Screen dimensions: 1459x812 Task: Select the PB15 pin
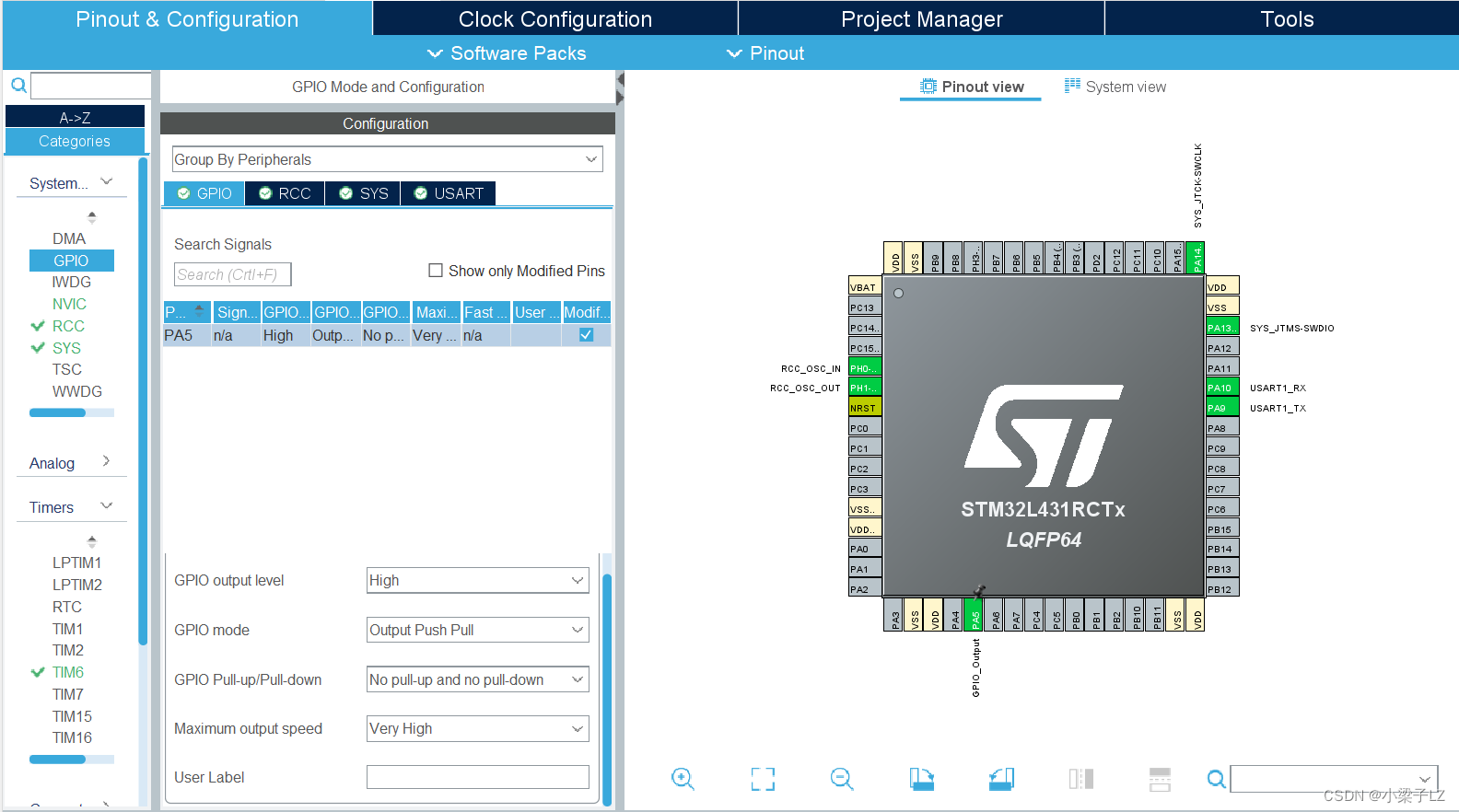[1222, 529]
